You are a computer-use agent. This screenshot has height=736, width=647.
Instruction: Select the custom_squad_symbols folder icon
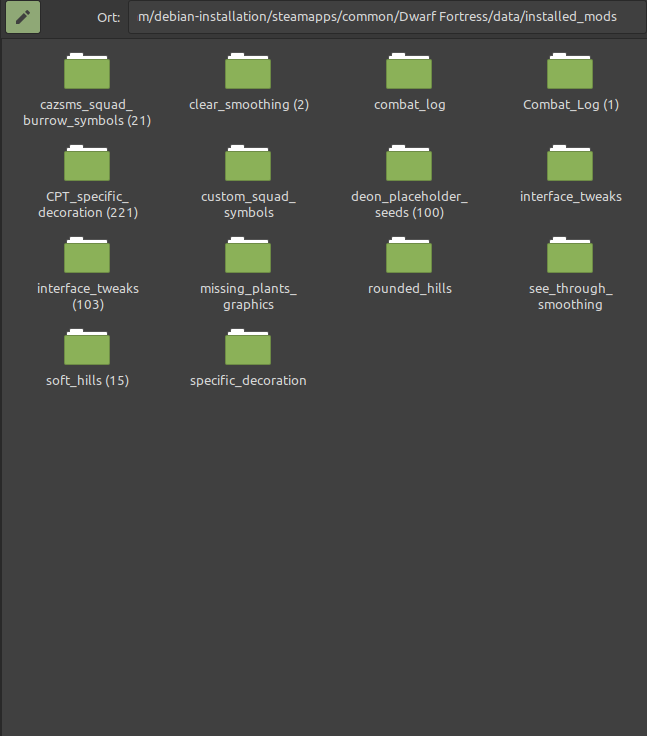pos(248,163)
